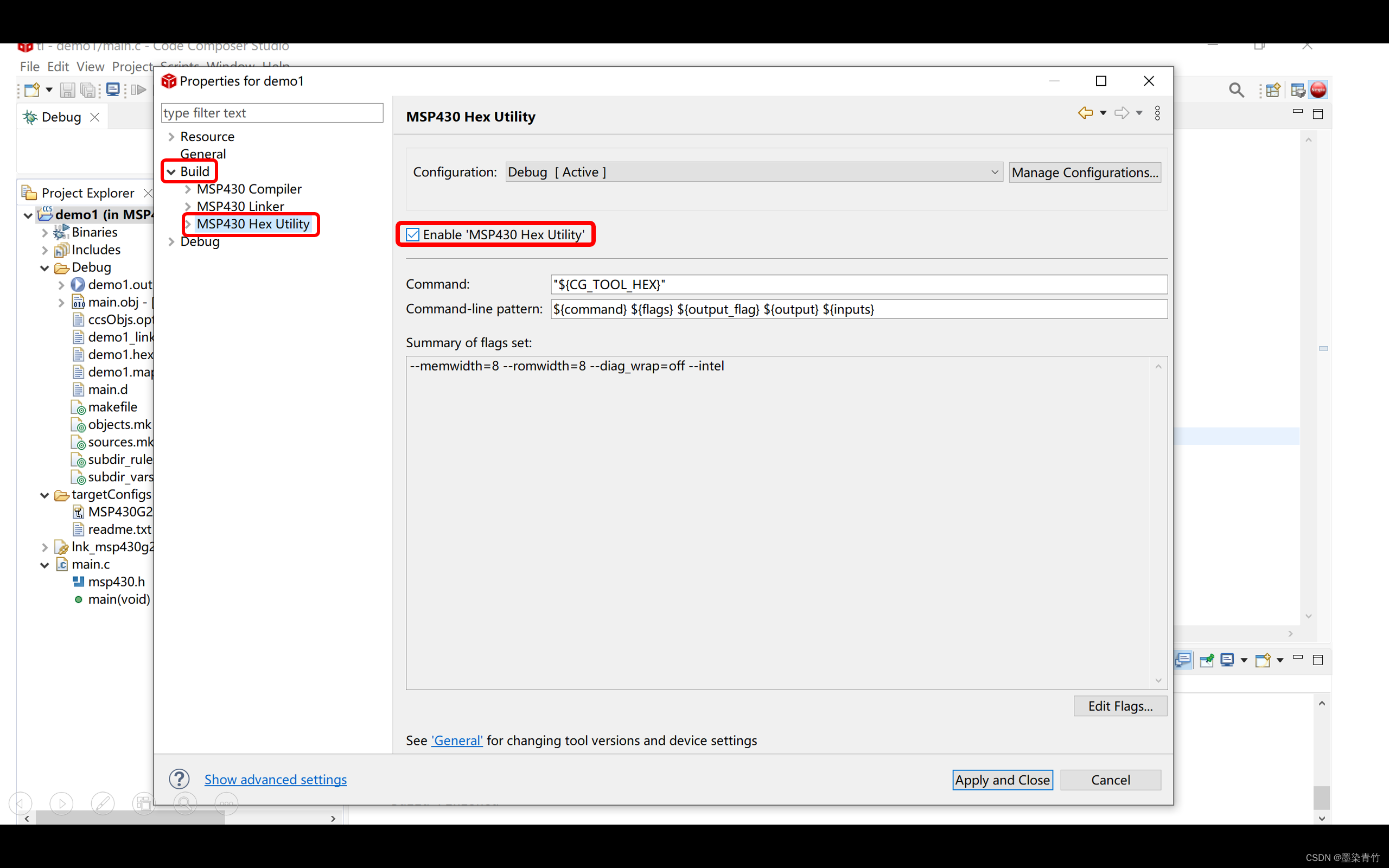Click the search magnifier toolbar icon
This screenshot has height=868, width=1389.
click(1237, 90)
